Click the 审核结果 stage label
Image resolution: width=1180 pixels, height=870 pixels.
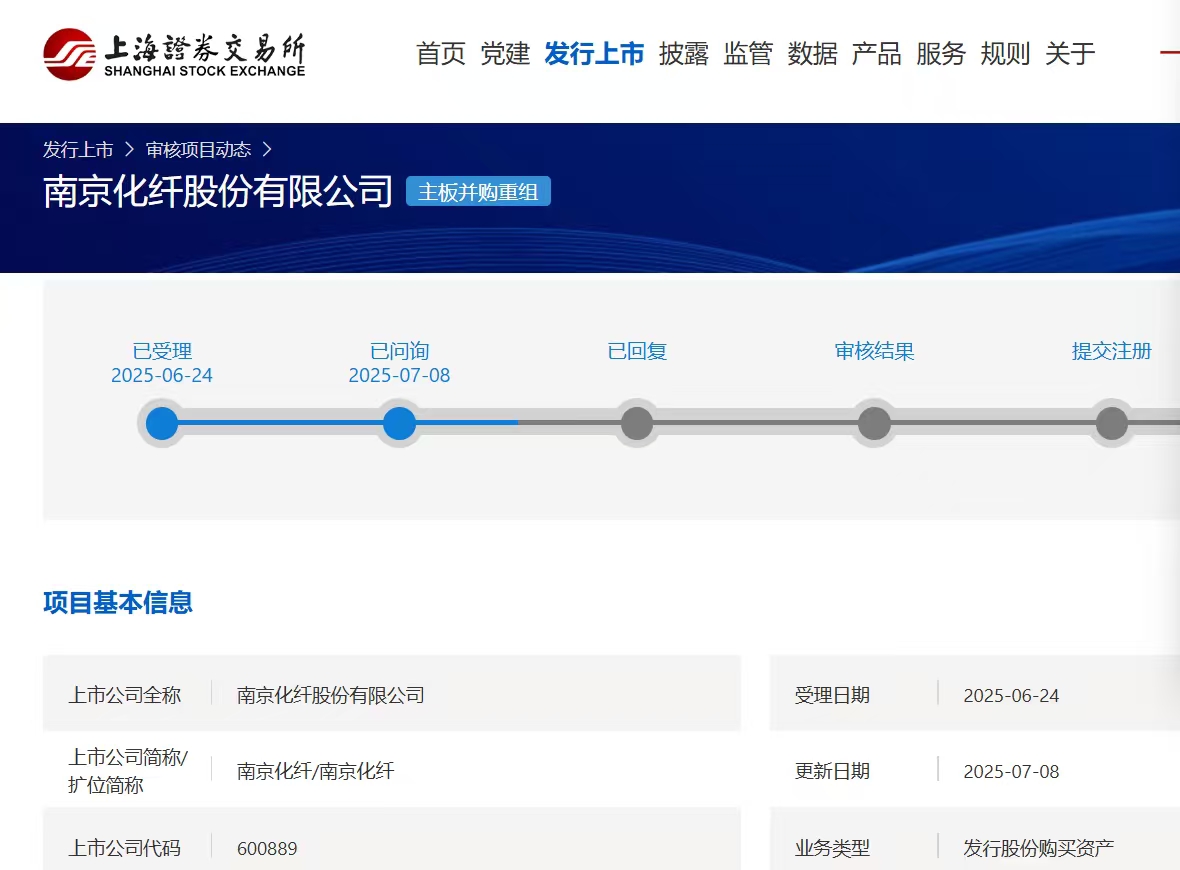(874, 351)
